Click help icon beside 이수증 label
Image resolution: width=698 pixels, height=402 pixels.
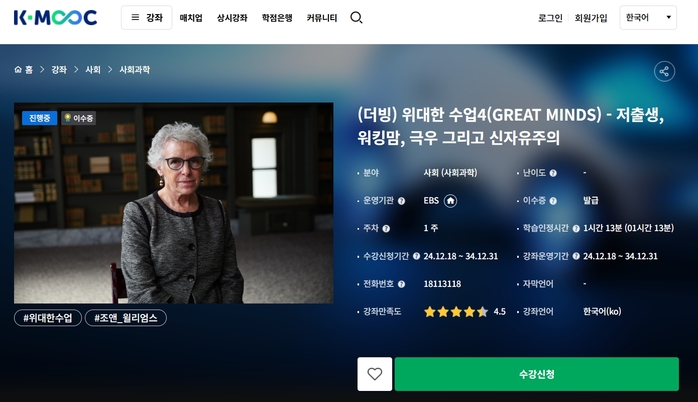553,201
